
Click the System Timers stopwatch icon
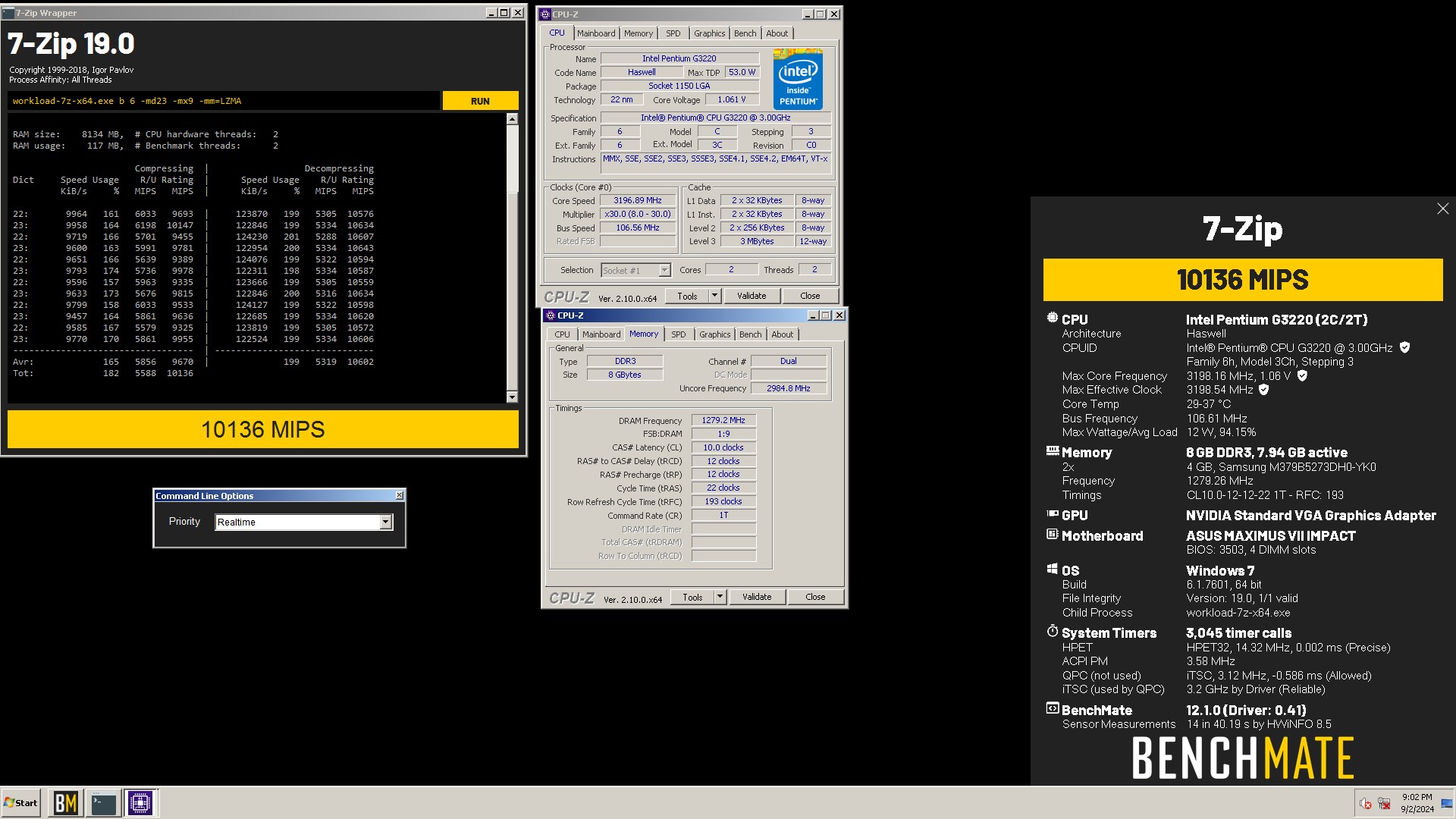(1052, 632)
